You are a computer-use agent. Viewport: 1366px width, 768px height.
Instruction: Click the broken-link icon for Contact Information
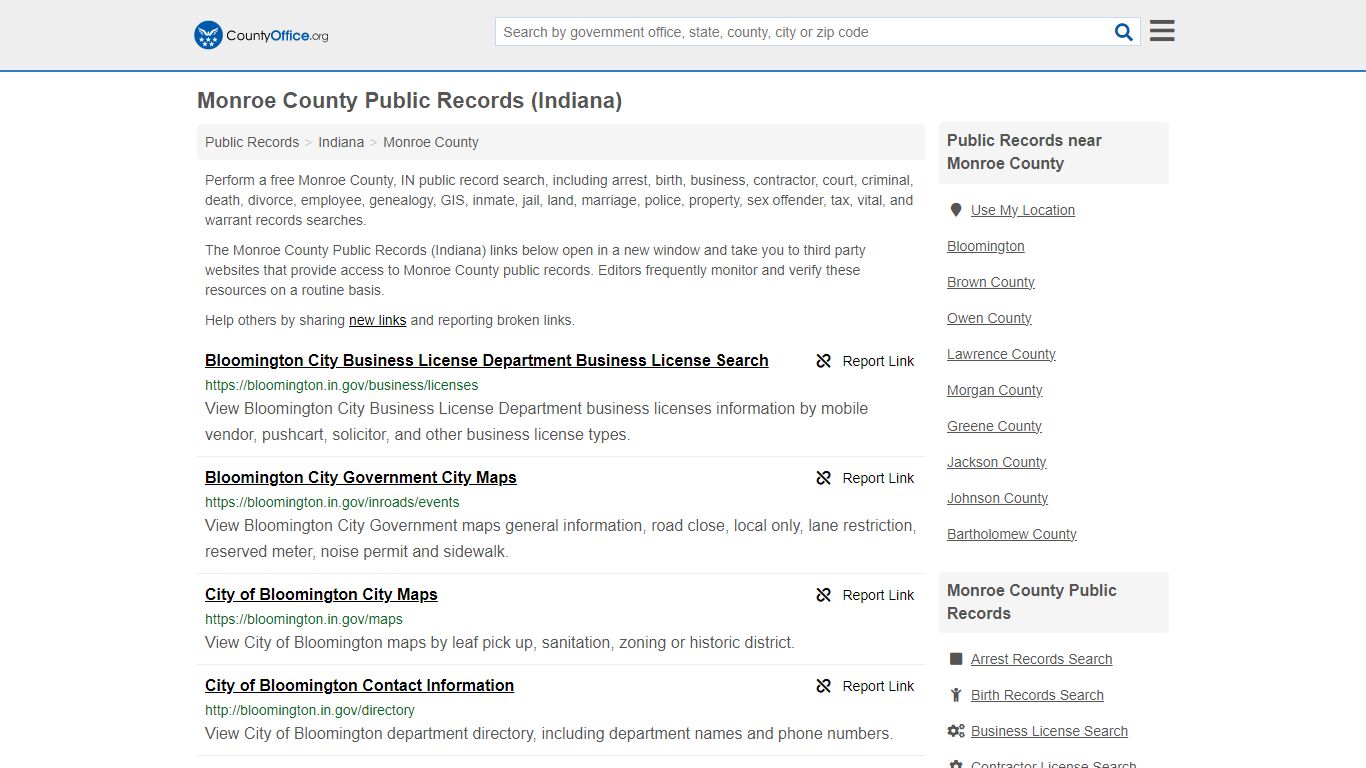pyautogui.click(x=824, y=686)
